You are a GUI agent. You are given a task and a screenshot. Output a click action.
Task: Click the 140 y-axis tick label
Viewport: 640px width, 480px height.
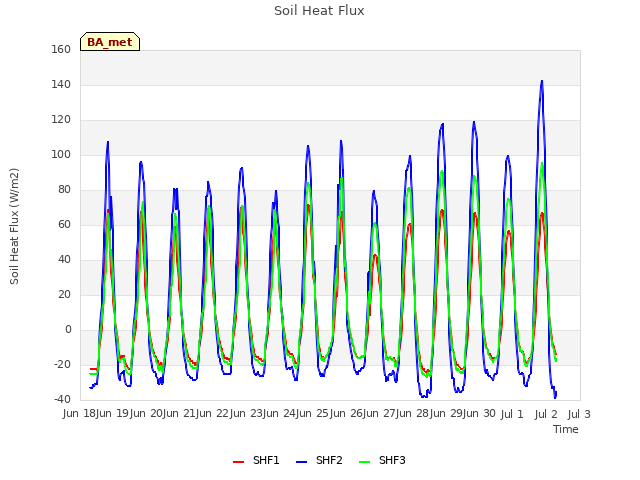pyautogui.click(x=61, y=84)
